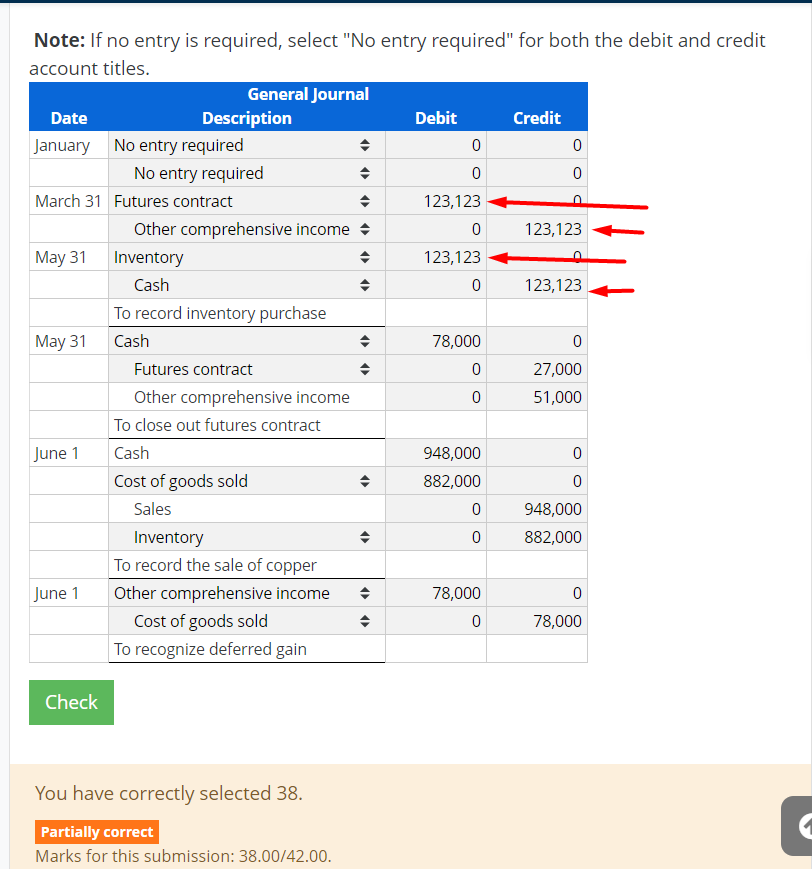Open indented Cash credit dropdown under Inventory
The width and height of the screenshot is (812, 869).
coord(247,285)
